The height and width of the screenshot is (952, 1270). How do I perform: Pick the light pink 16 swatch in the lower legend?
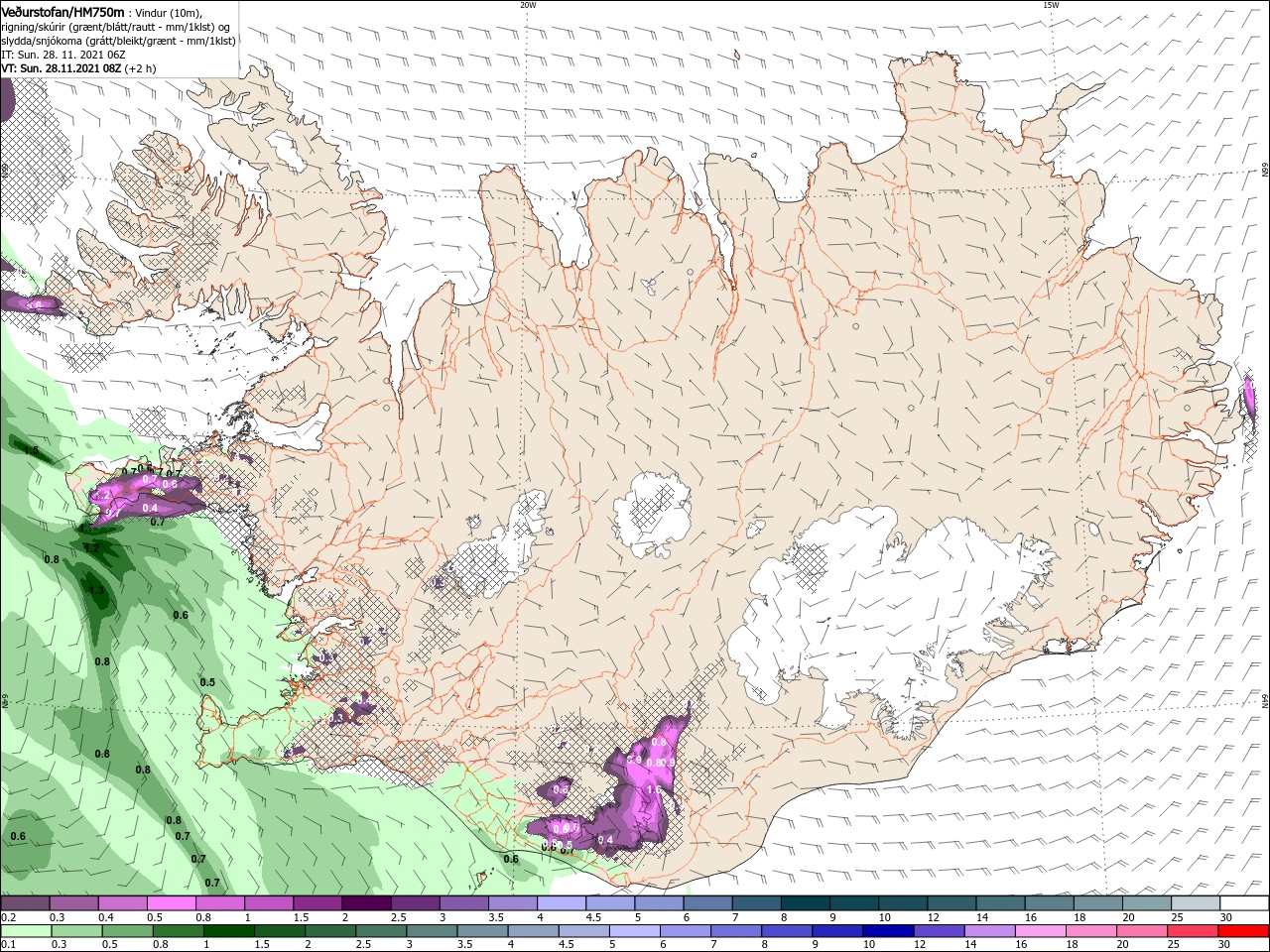pyautogui.click(x=1042, y=931)
